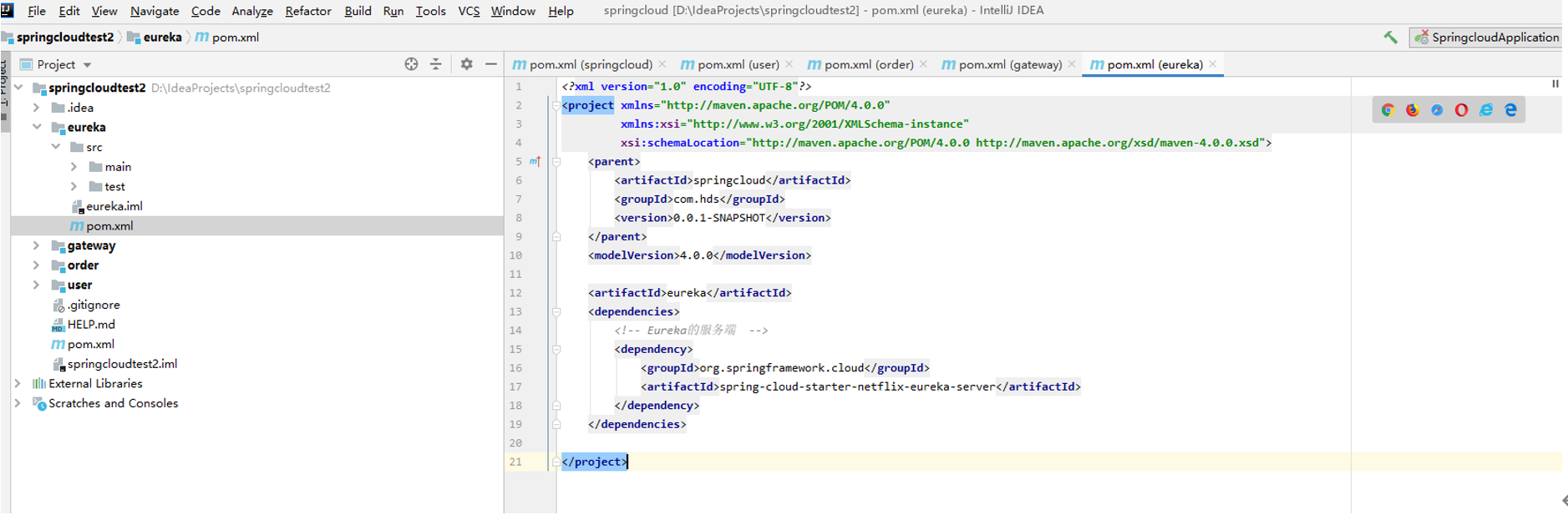Click the locate/scroll from source target icon
This screenshot has height=525, width=1568.
(x=411, y=64)
